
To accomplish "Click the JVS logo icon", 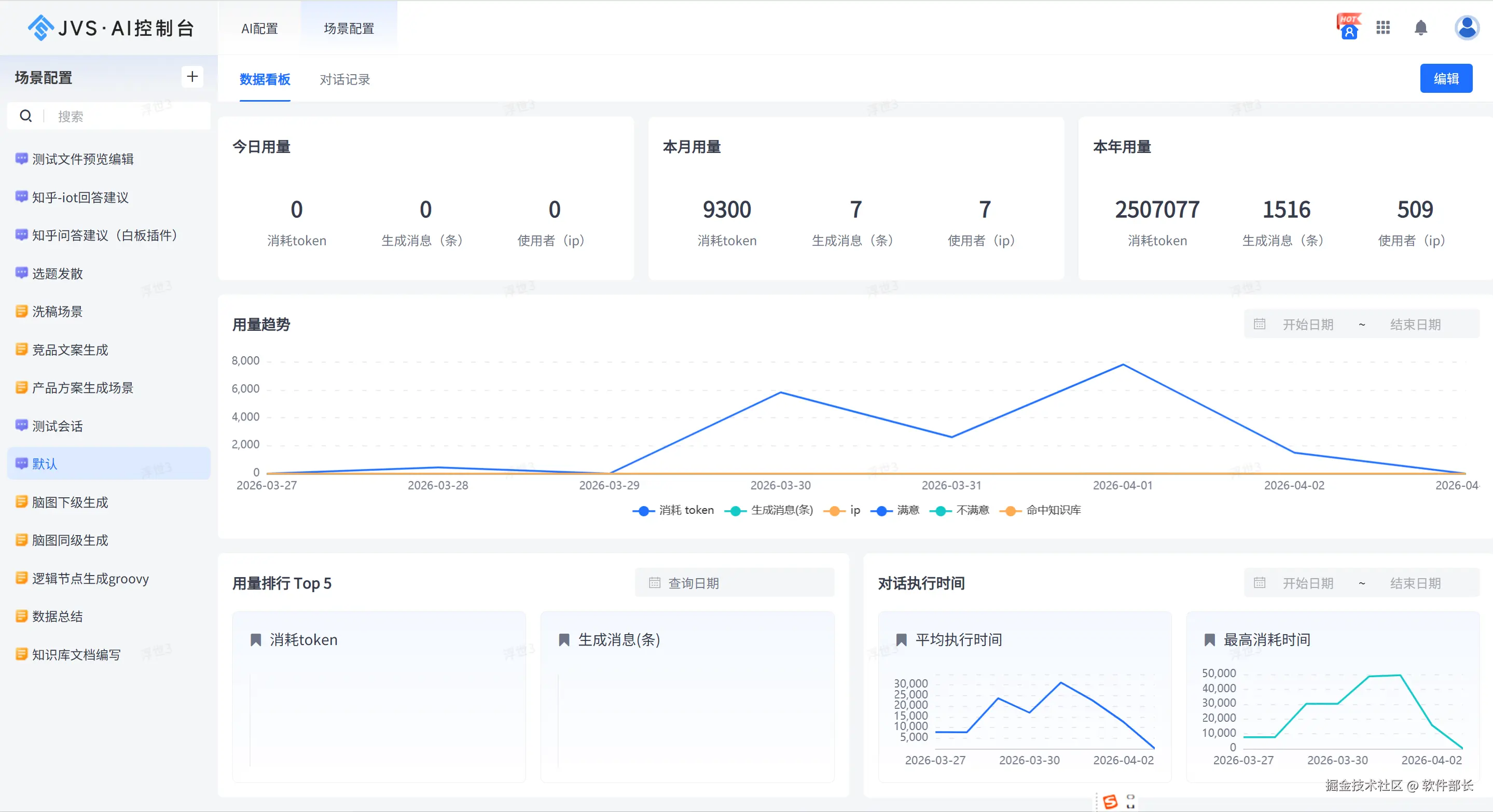I will click(40, 28).
